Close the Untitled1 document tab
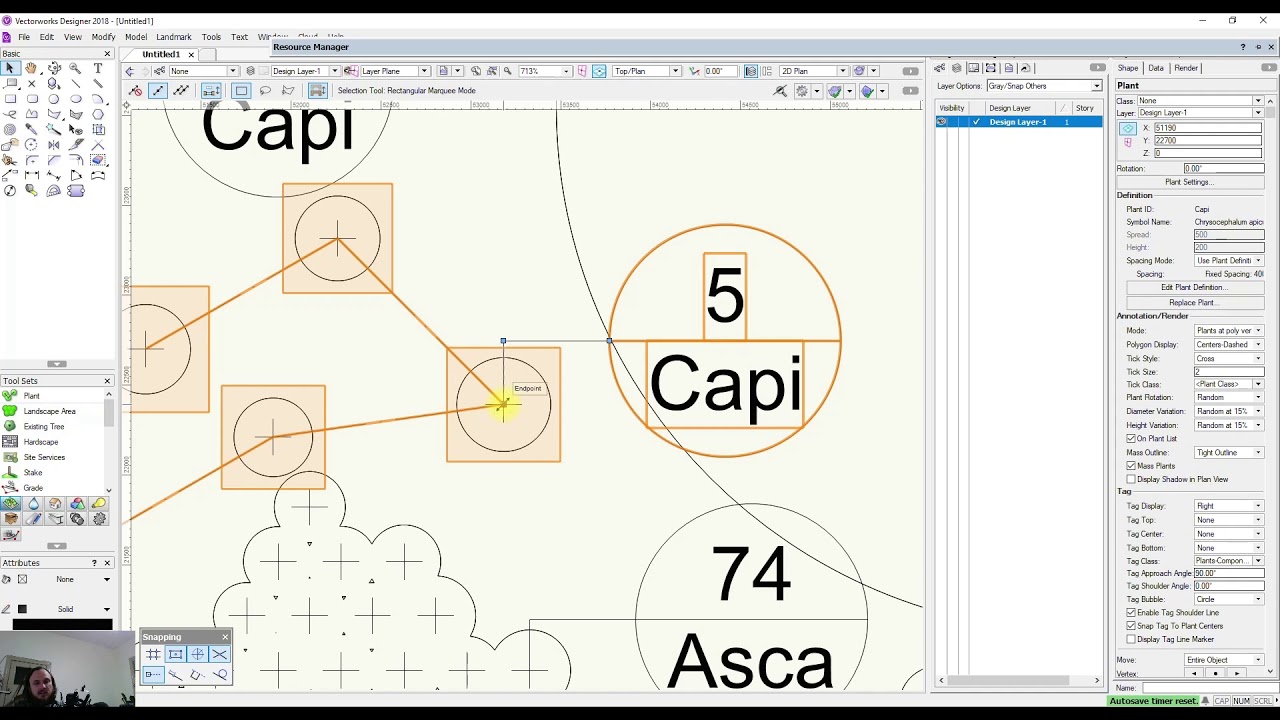Viewport: 1280px width, 720px height. pos(191,55)
